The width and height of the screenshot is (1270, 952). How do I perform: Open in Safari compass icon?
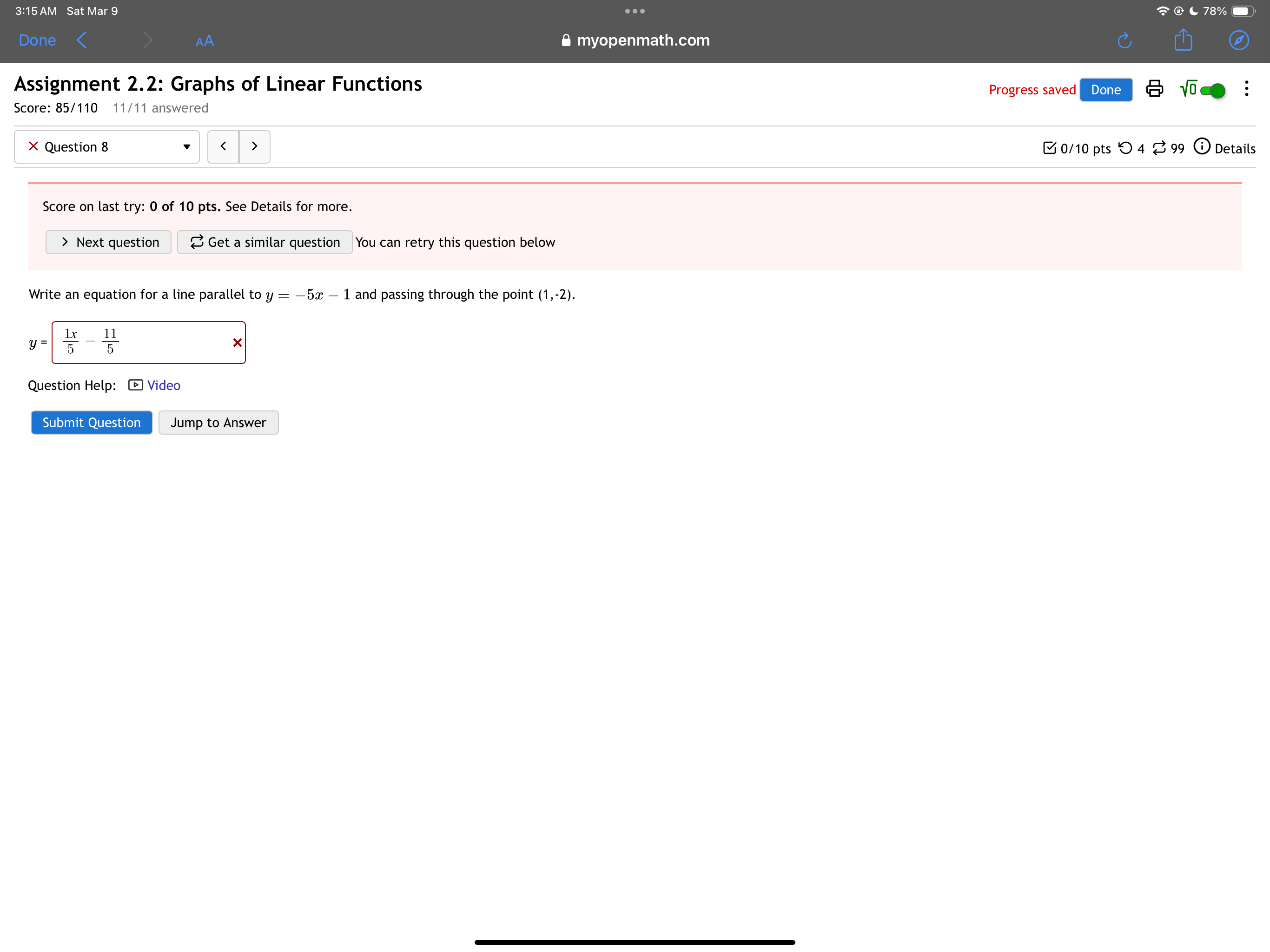click(1238, 40)
